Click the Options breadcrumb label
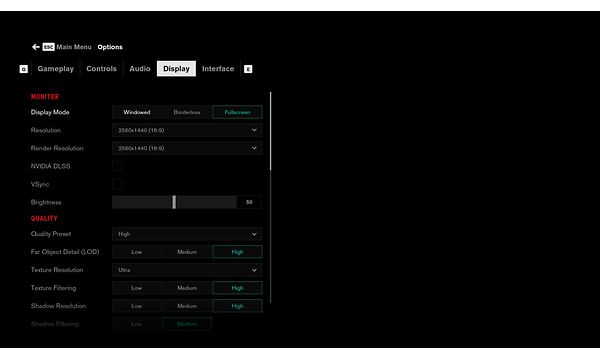This screenshot has height=360, width=600. click(x=110, y=47)
